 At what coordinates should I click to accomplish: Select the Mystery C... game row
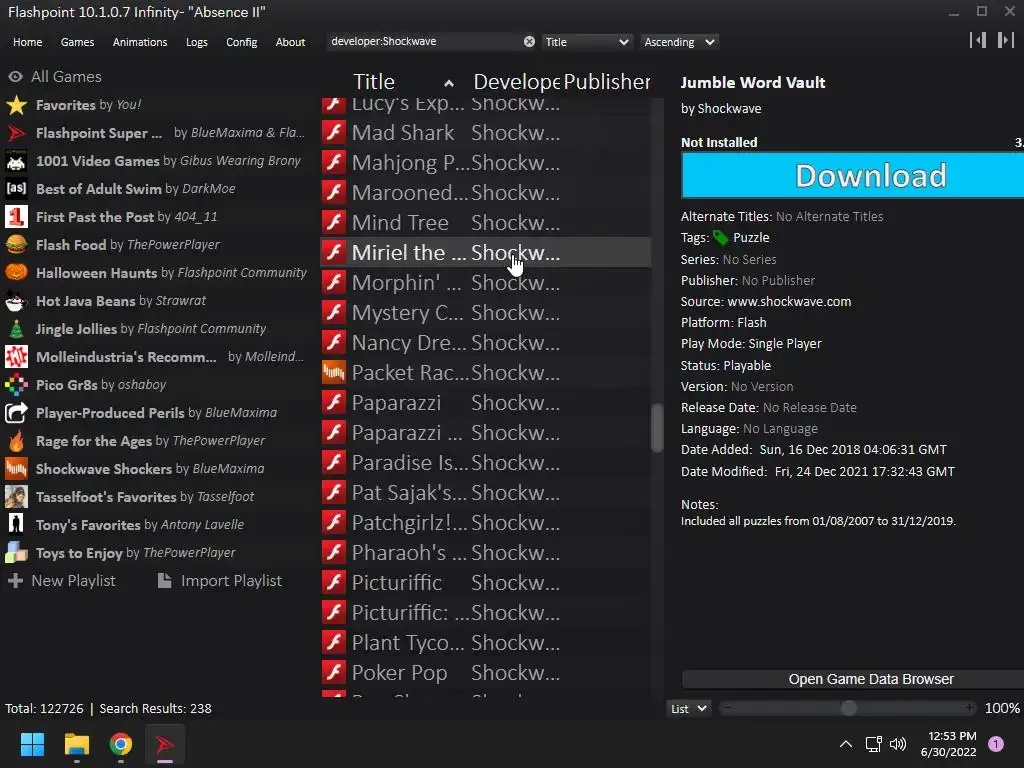click(486, 312)
